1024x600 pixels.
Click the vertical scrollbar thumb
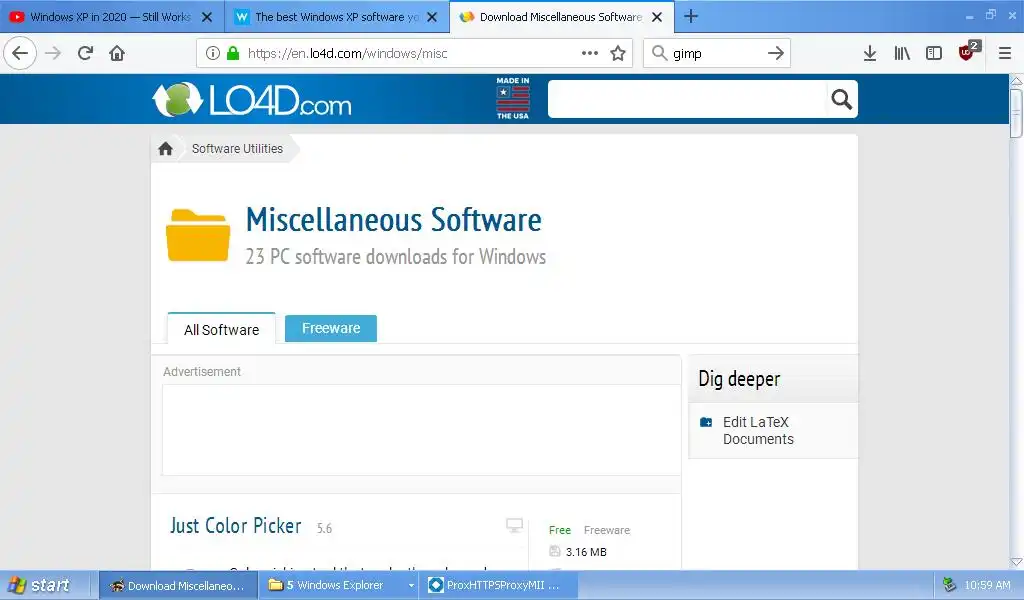pyautogui.click(x=1016, y=113)
